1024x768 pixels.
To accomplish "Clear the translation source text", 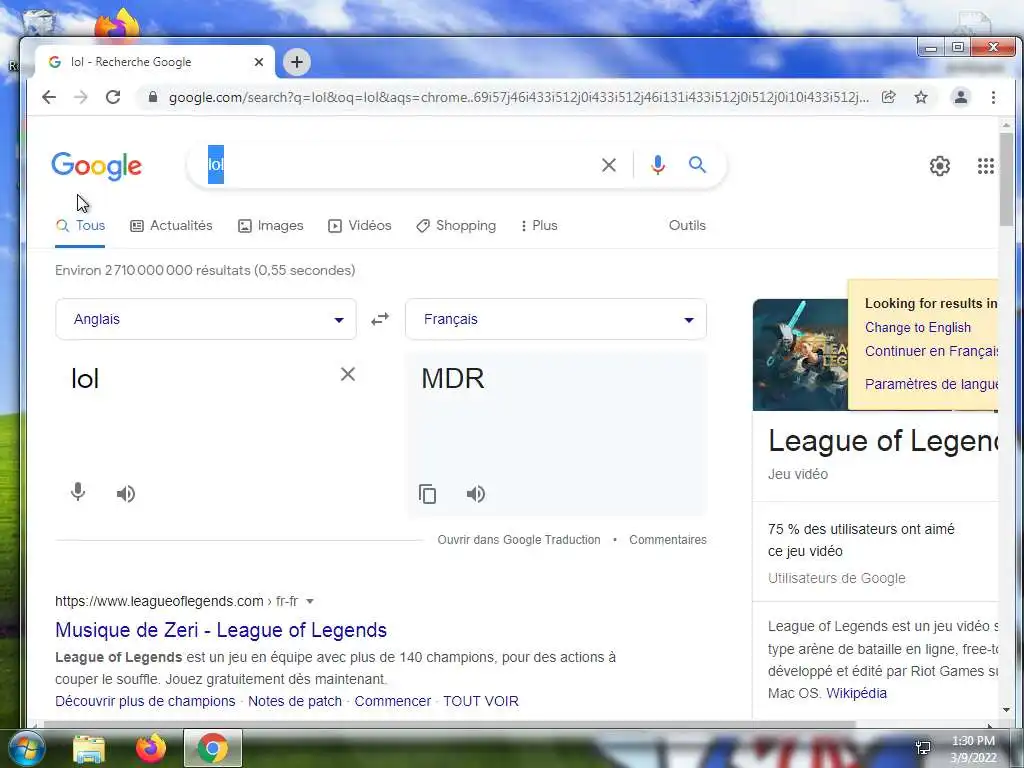I will pos(348,374).
